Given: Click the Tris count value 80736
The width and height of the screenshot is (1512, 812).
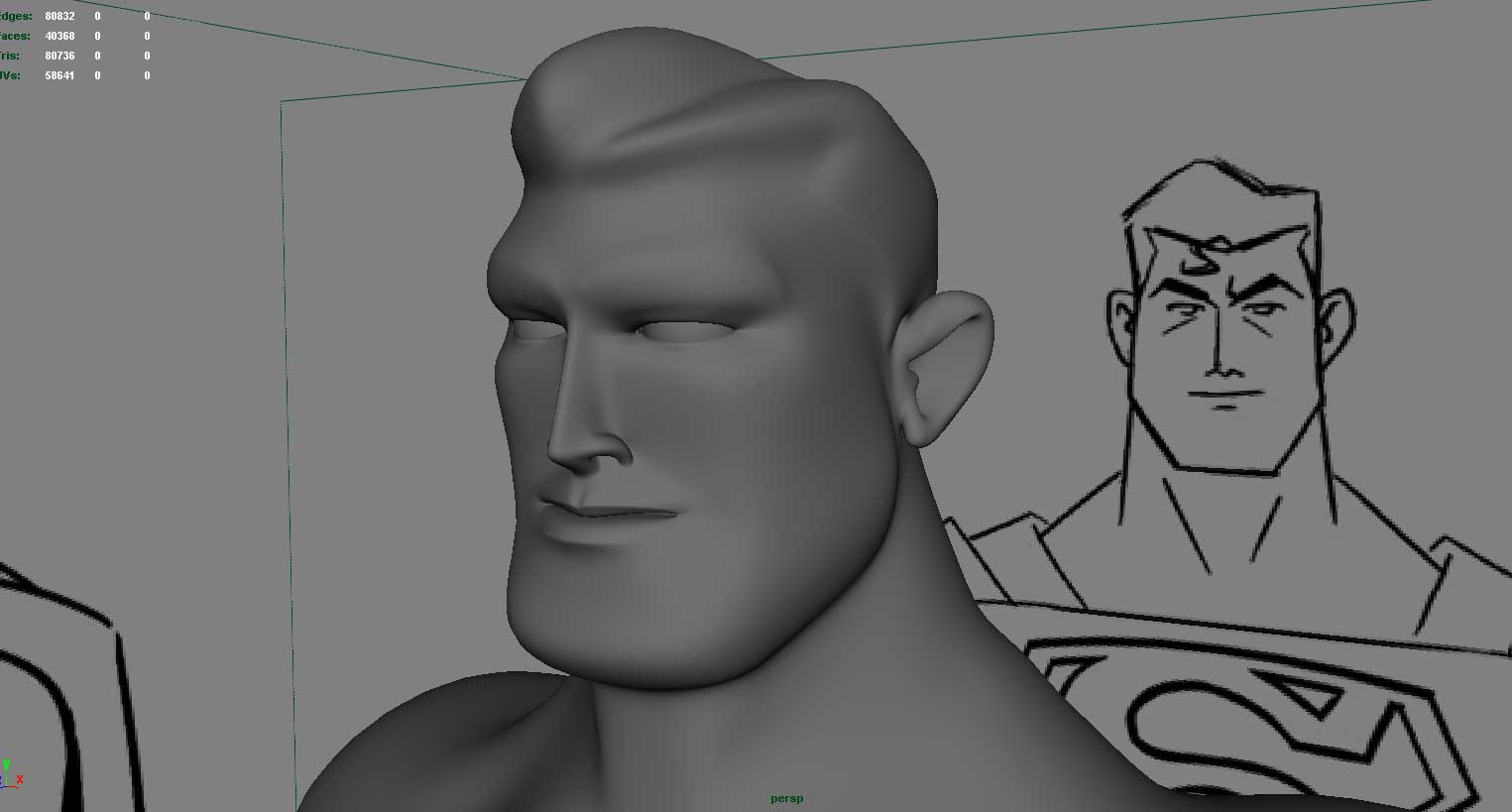Looking at the screenshot, I should (x=59, y=56).
